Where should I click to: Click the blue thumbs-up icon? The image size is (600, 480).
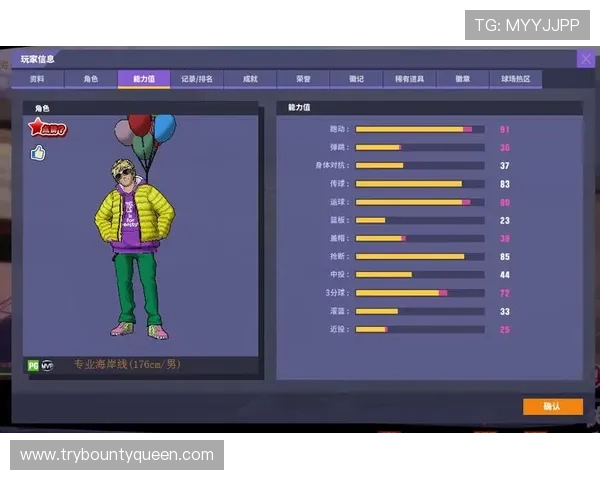(x=38, y=153)
